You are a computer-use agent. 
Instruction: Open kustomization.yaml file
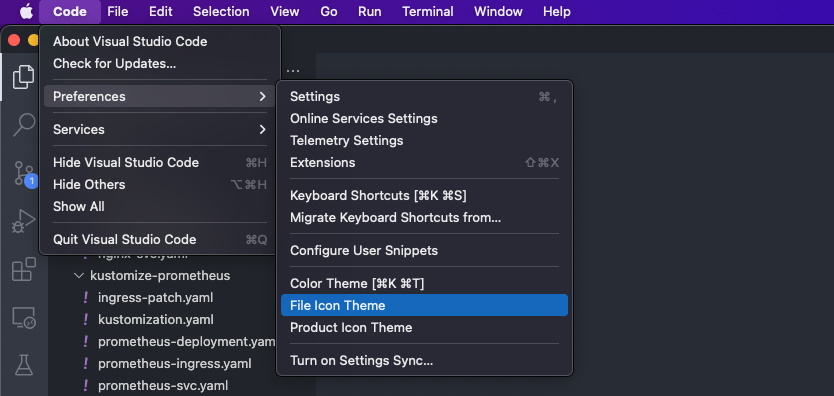(x=156, y=319)
